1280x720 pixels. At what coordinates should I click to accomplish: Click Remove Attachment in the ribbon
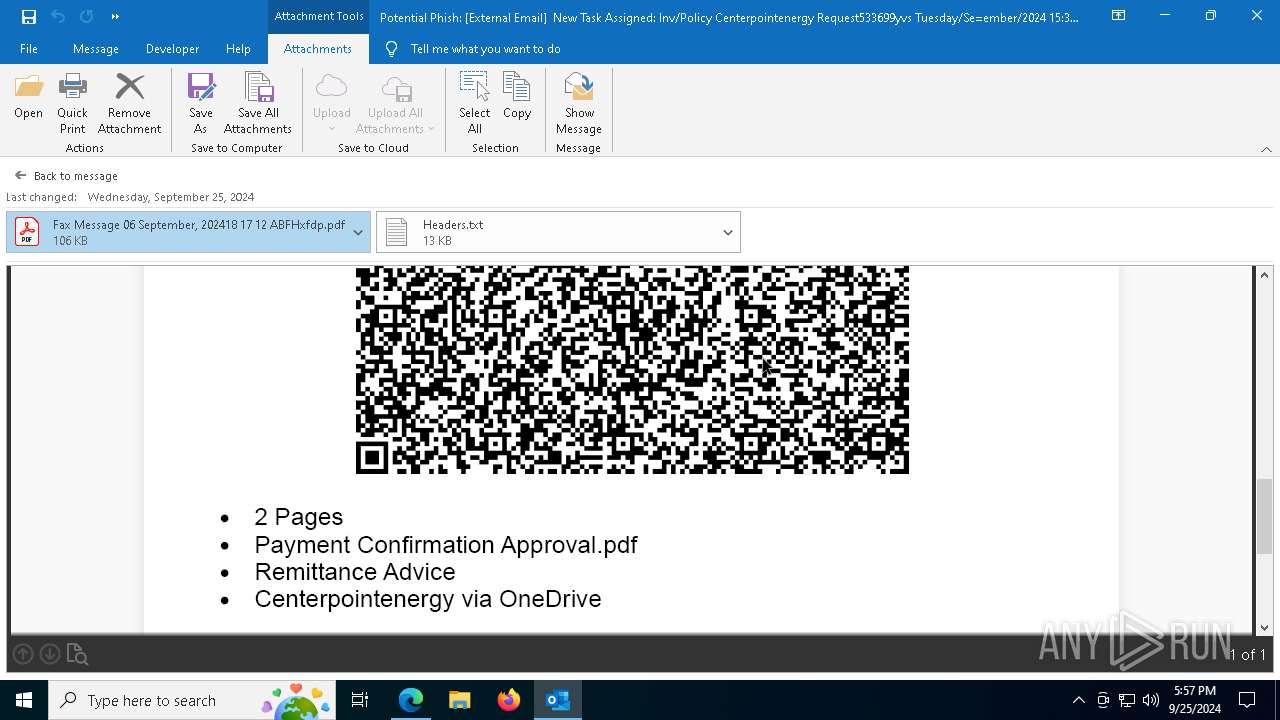pyautogui.click(x=129, y=104)
